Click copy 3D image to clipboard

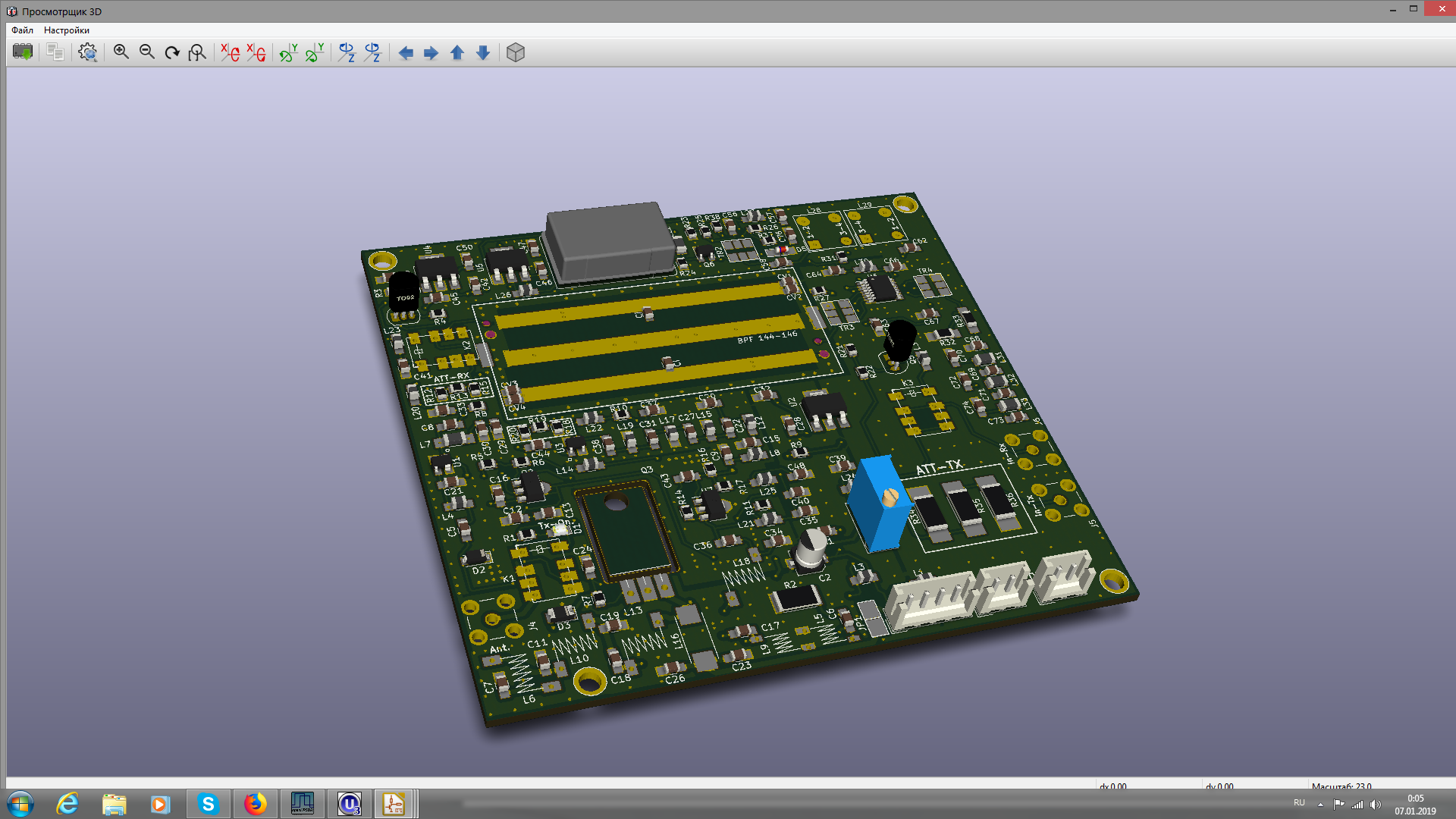click(x=55, y=52)
